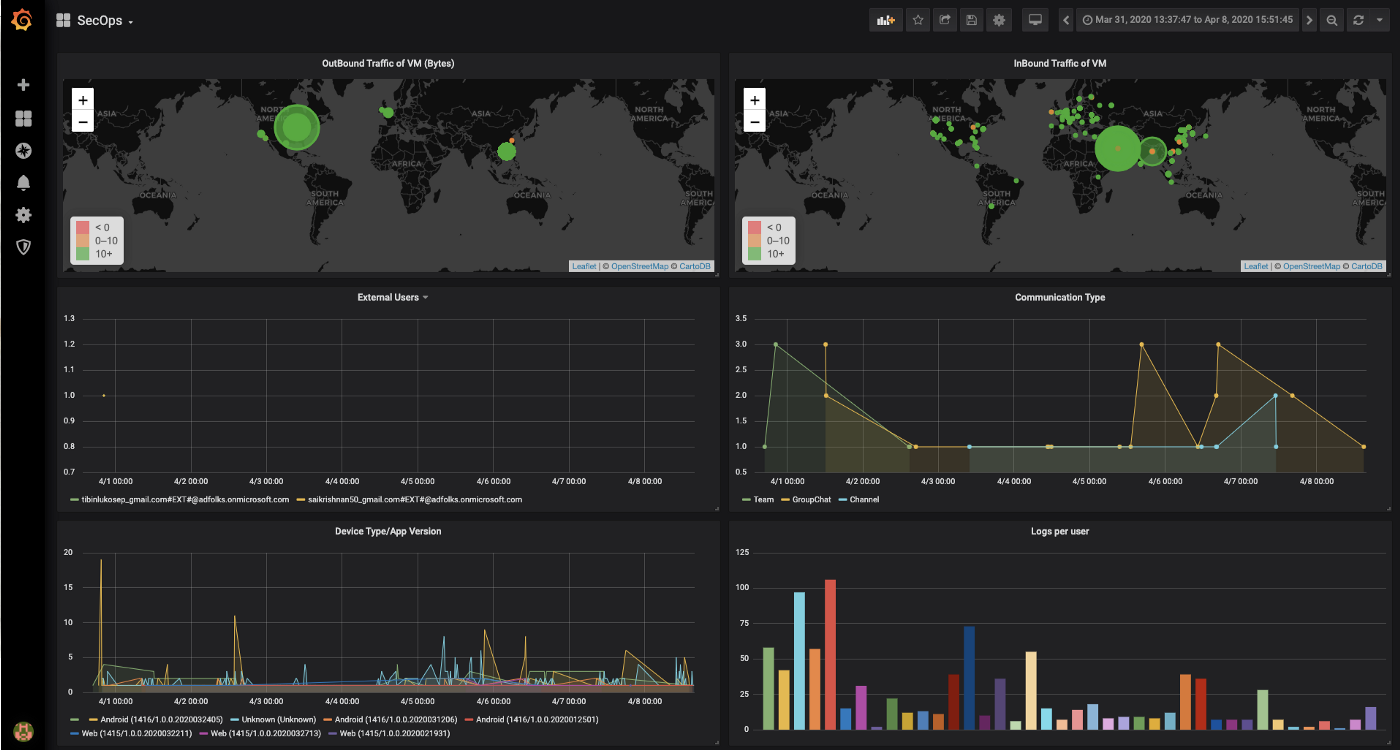This screenshot has width=1400, height=750.
Task: Click the Share dashboard icon
Action: click(944, 20)
